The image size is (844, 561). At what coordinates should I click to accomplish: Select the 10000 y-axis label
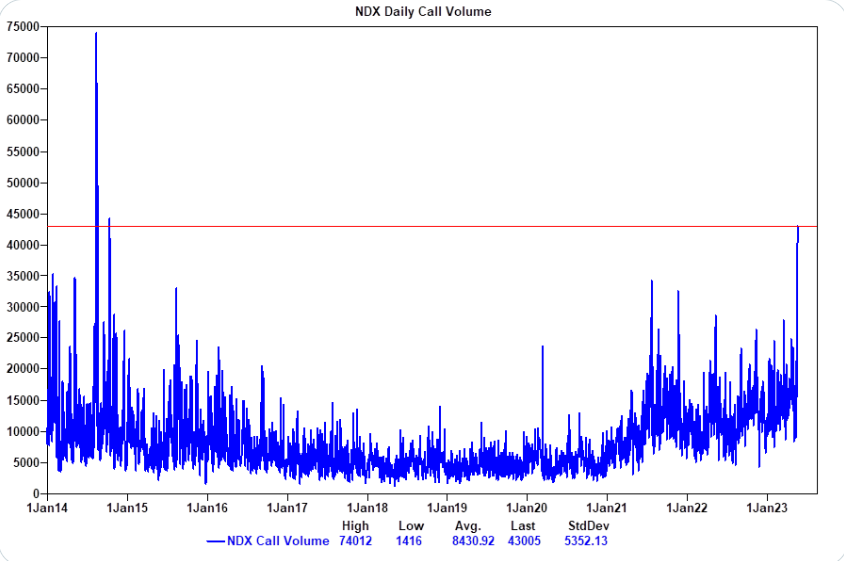(23, 432)
